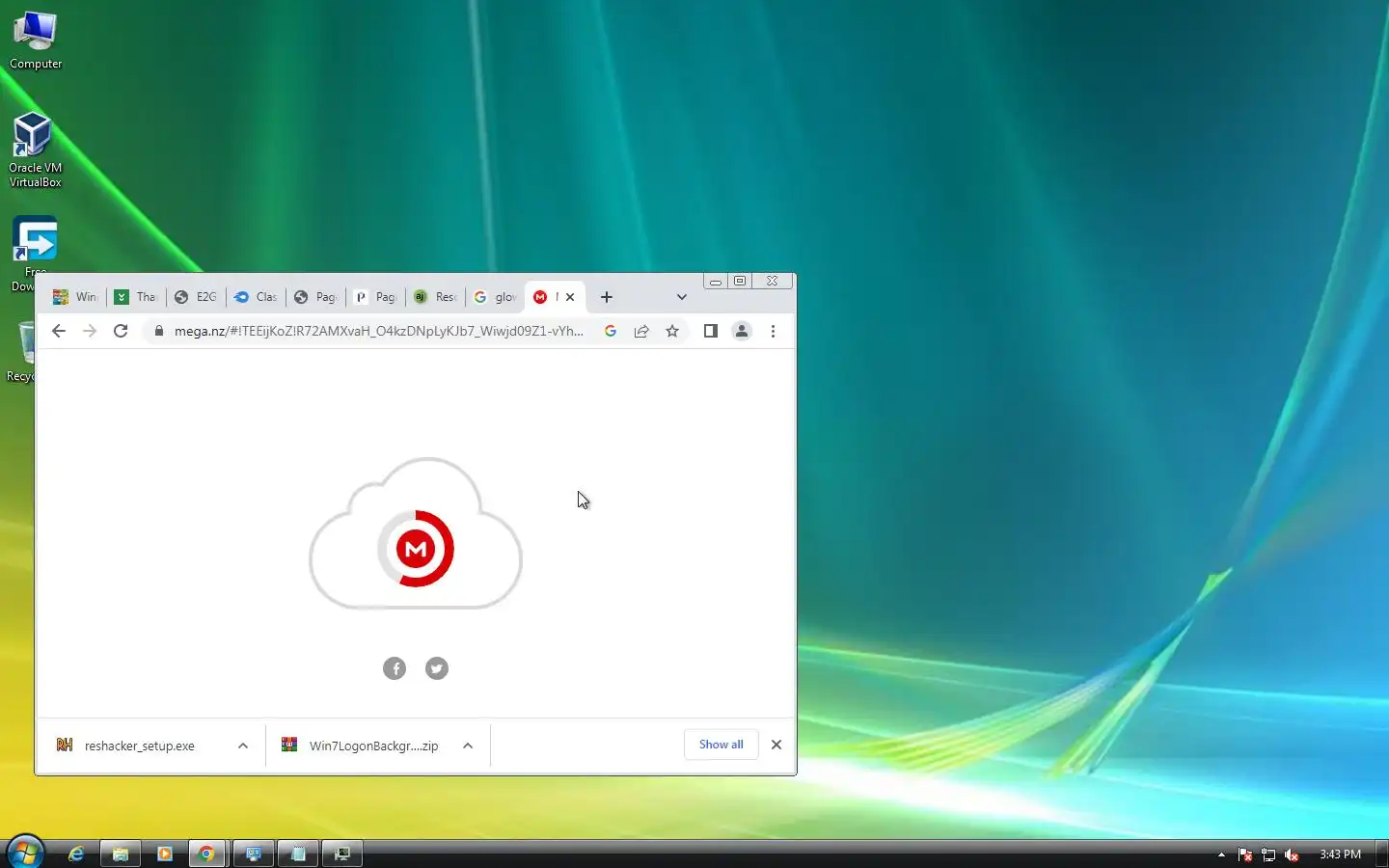Expand options arrow for reshacker_setup.exe

[x=243, y=746]
